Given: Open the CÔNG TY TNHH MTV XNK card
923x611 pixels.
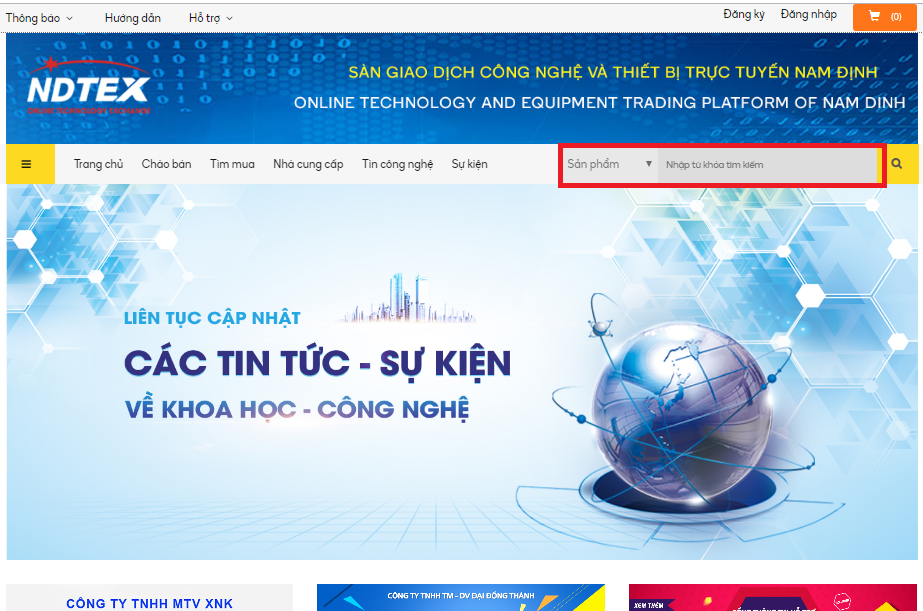Looking at the screenshot, I should pyautogui.click(x=150, y=597).
